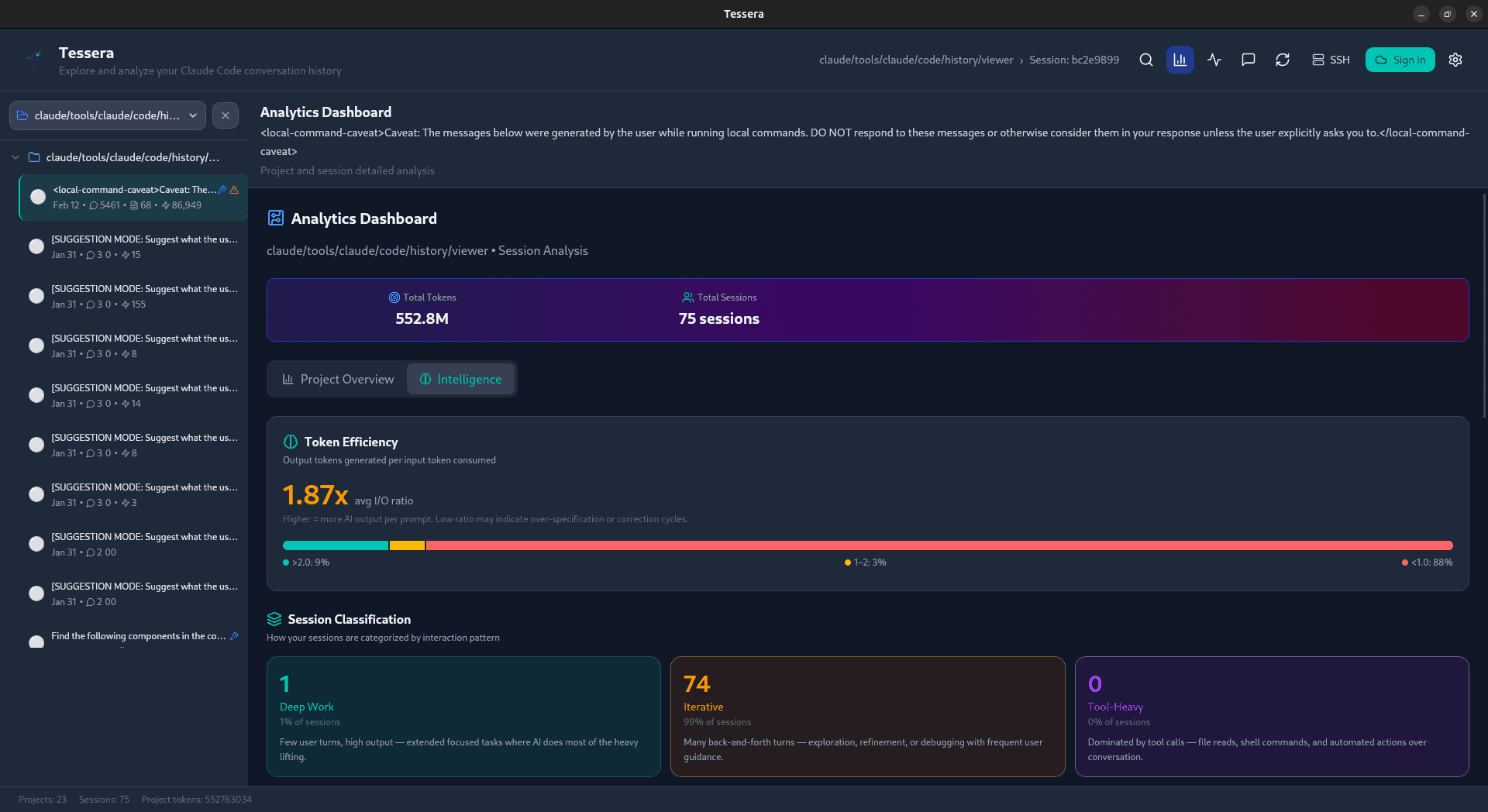Click the Token Efficiency brain icon
Viewport: 1488px width, 812px height.
pos(291,442)
